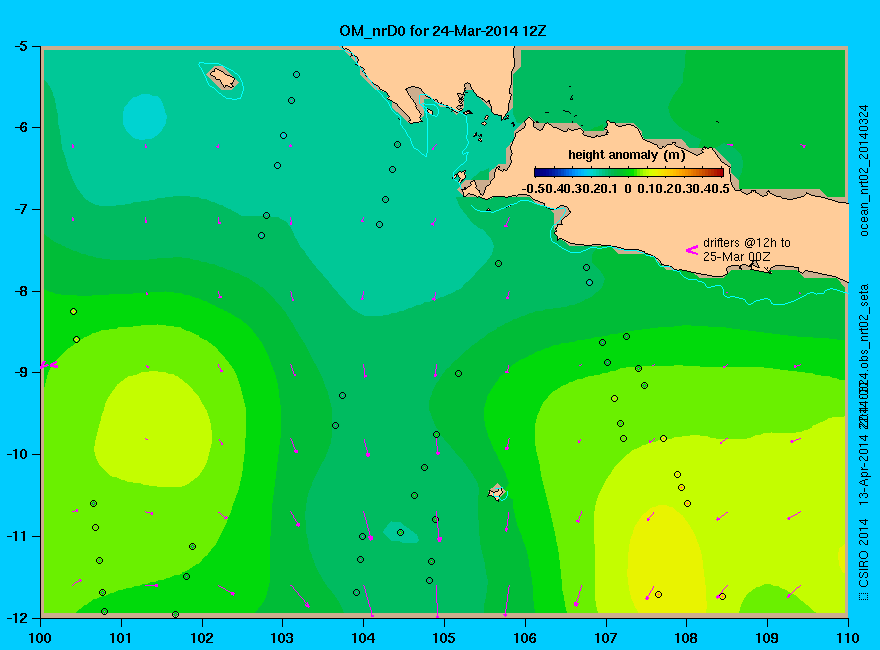Click longitude tick label 102

(x=201, y=638)
